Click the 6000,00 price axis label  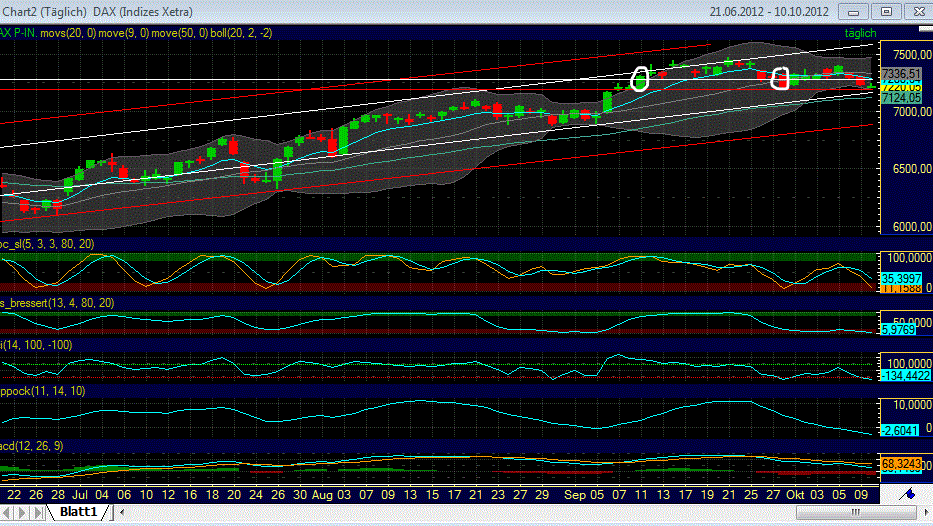pos(912,227)
